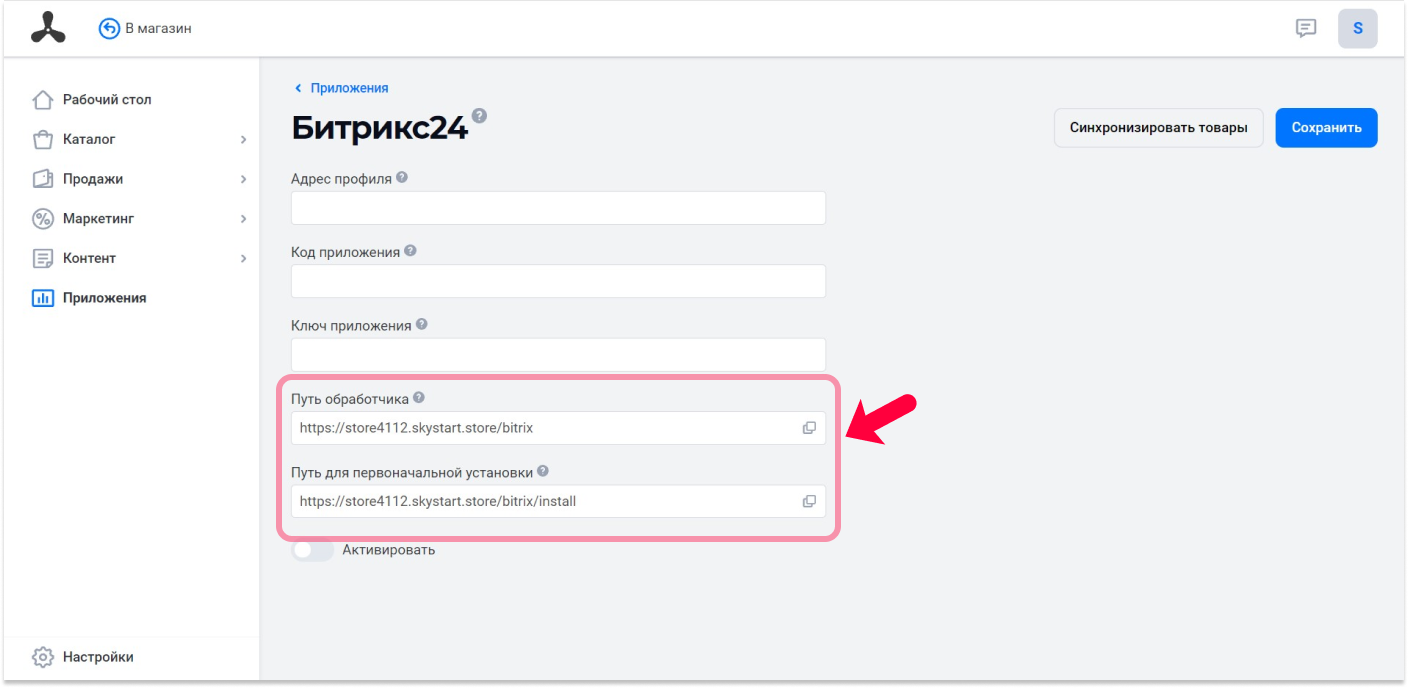This screenshot has width=1408, height=688.
Task: Click the Рабочий стол home icon
Action: (x=42, y=100)
